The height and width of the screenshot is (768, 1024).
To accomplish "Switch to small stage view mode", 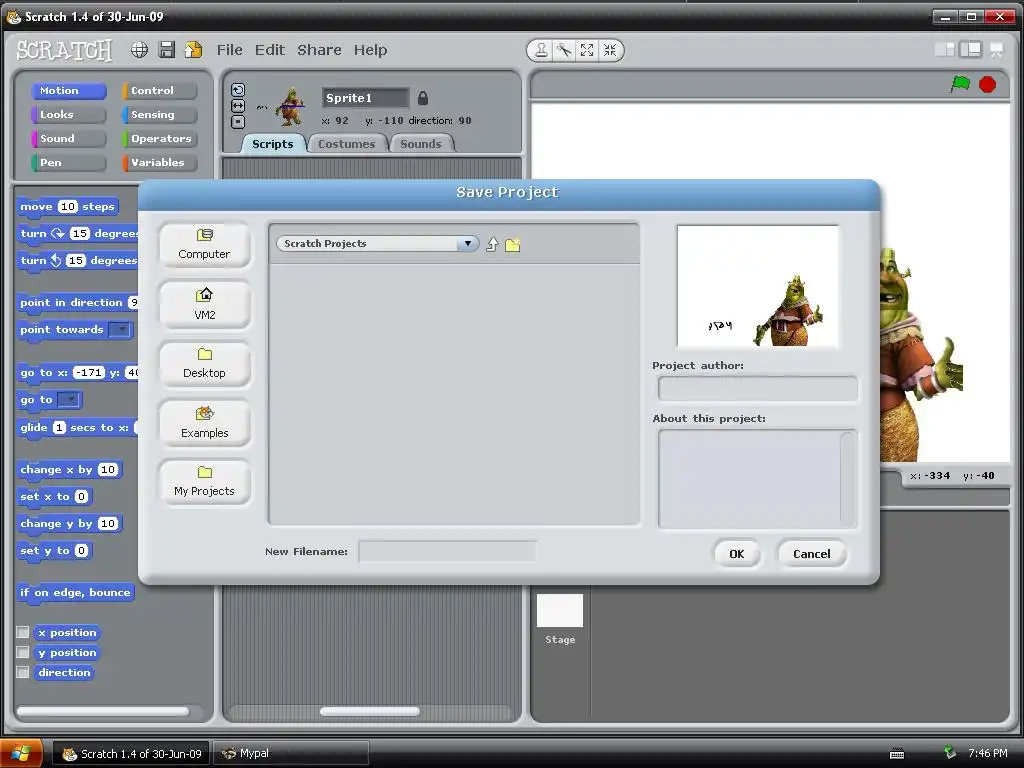I will tap(944, 50).
